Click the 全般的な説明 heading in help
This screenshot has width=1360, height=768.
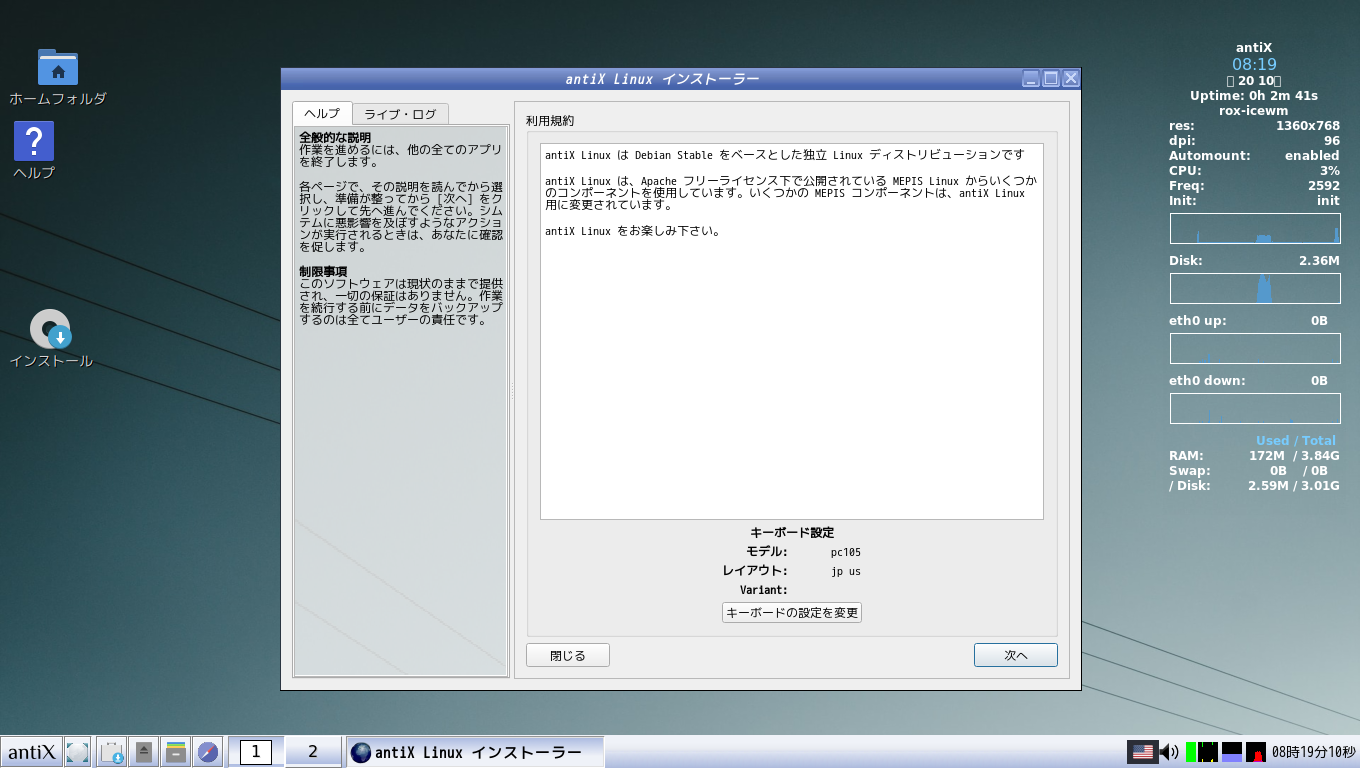(335, 137)
